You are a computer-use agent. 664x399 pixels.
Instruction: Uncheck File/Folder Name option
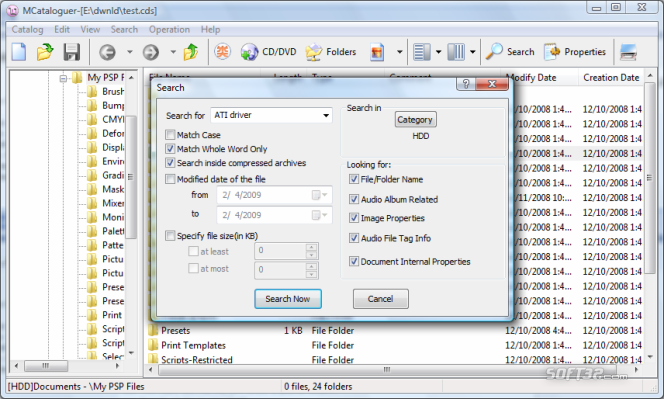(x=354, y=179)
